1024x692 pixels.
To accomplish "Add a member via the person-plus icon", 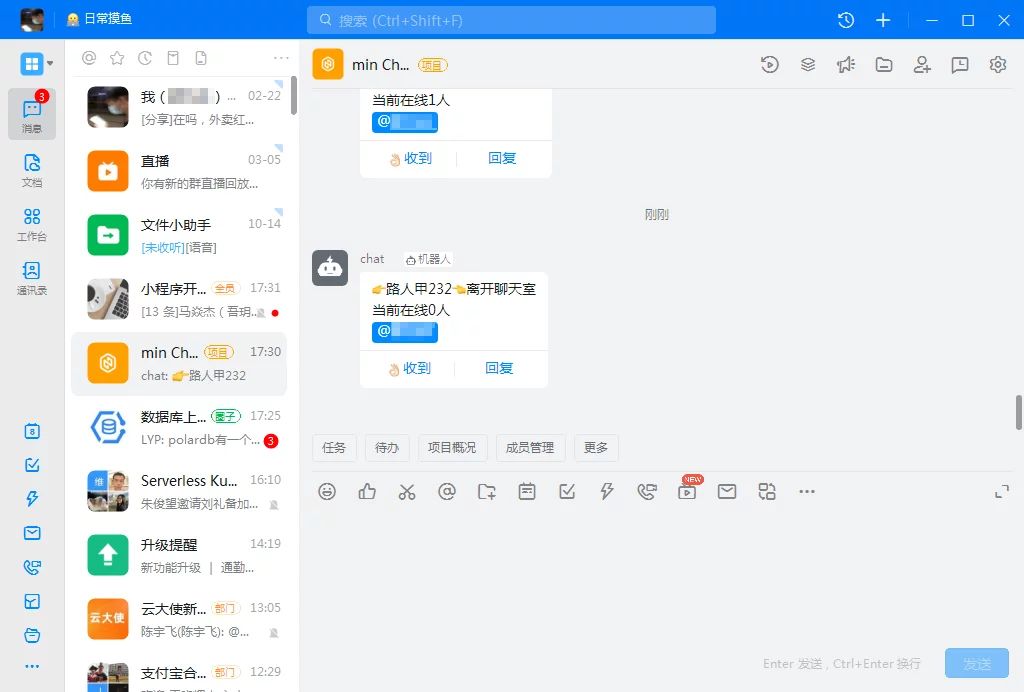I will [922, 62].
